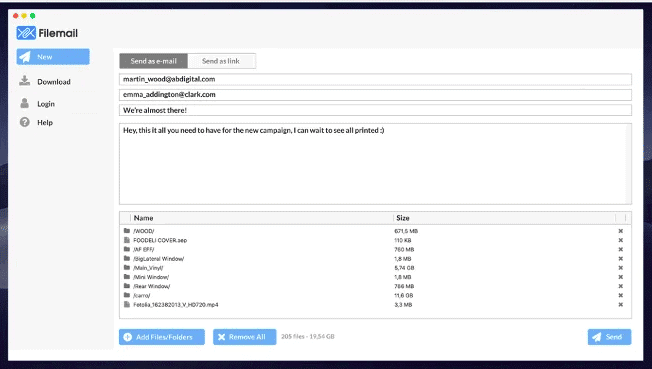
Task: Remove the /BigLateral Window/ folder
Action: tap(620, 259)
